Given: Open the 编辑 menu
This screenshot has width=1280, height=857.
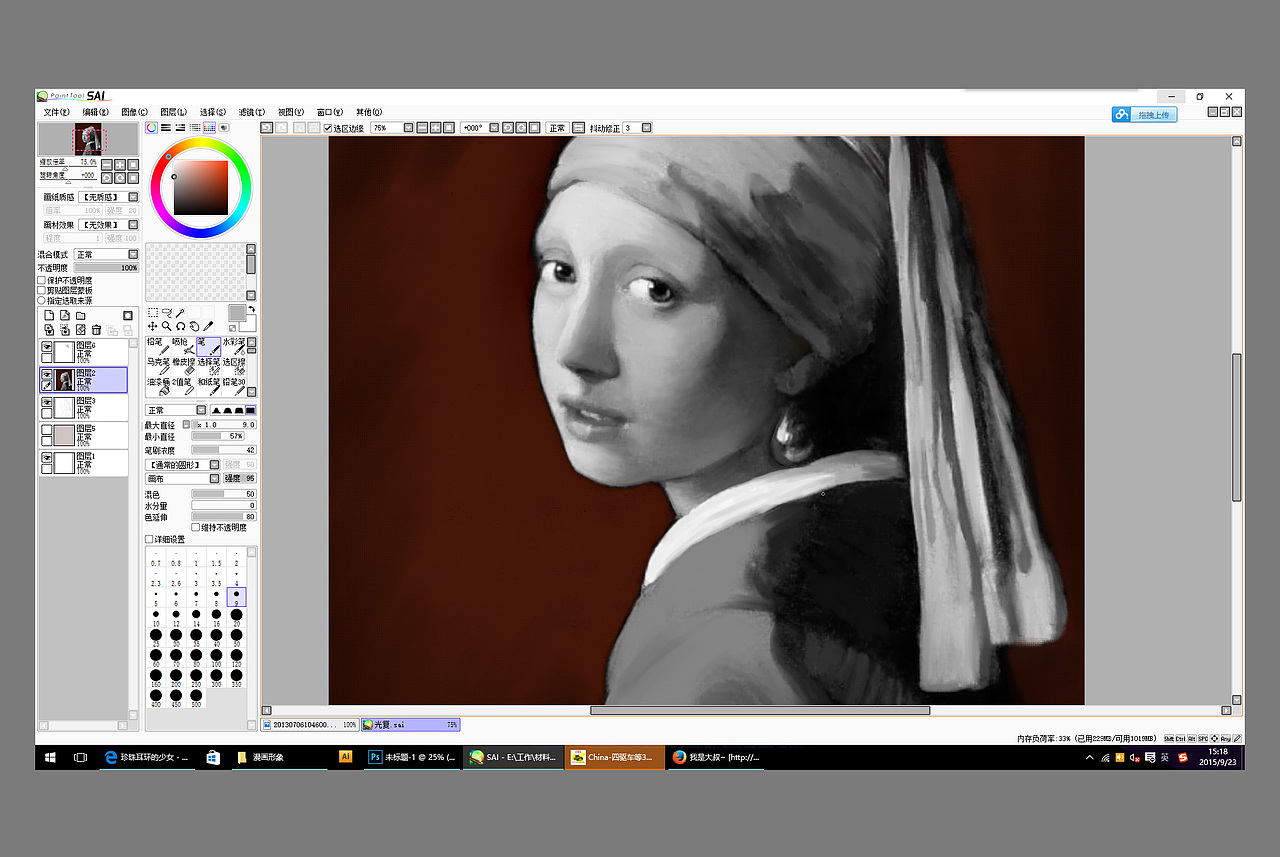Looking at the screenshot, I should pyautogui.click(x=95, y=112).
